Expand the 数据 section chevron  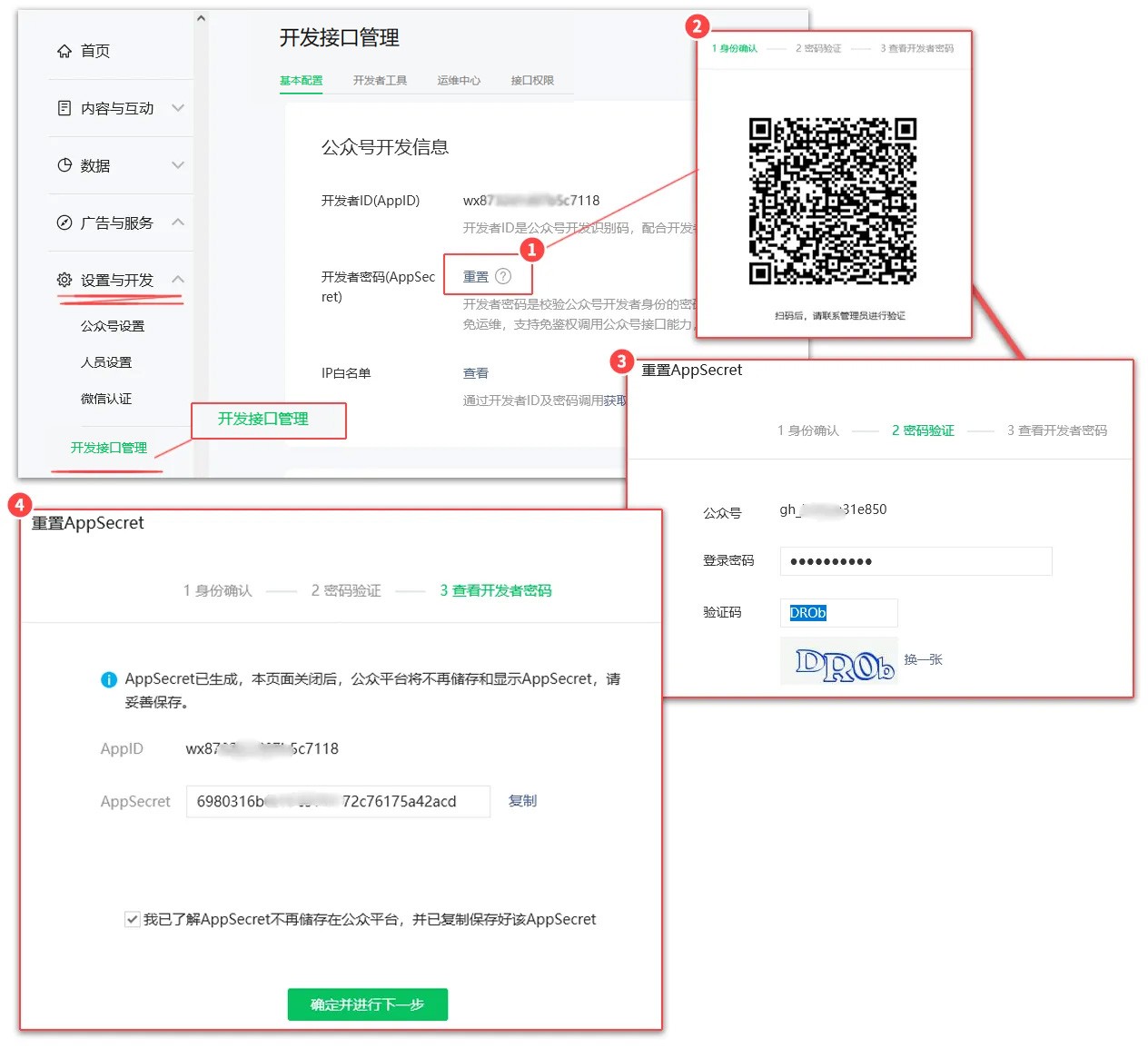pos(178,165)
